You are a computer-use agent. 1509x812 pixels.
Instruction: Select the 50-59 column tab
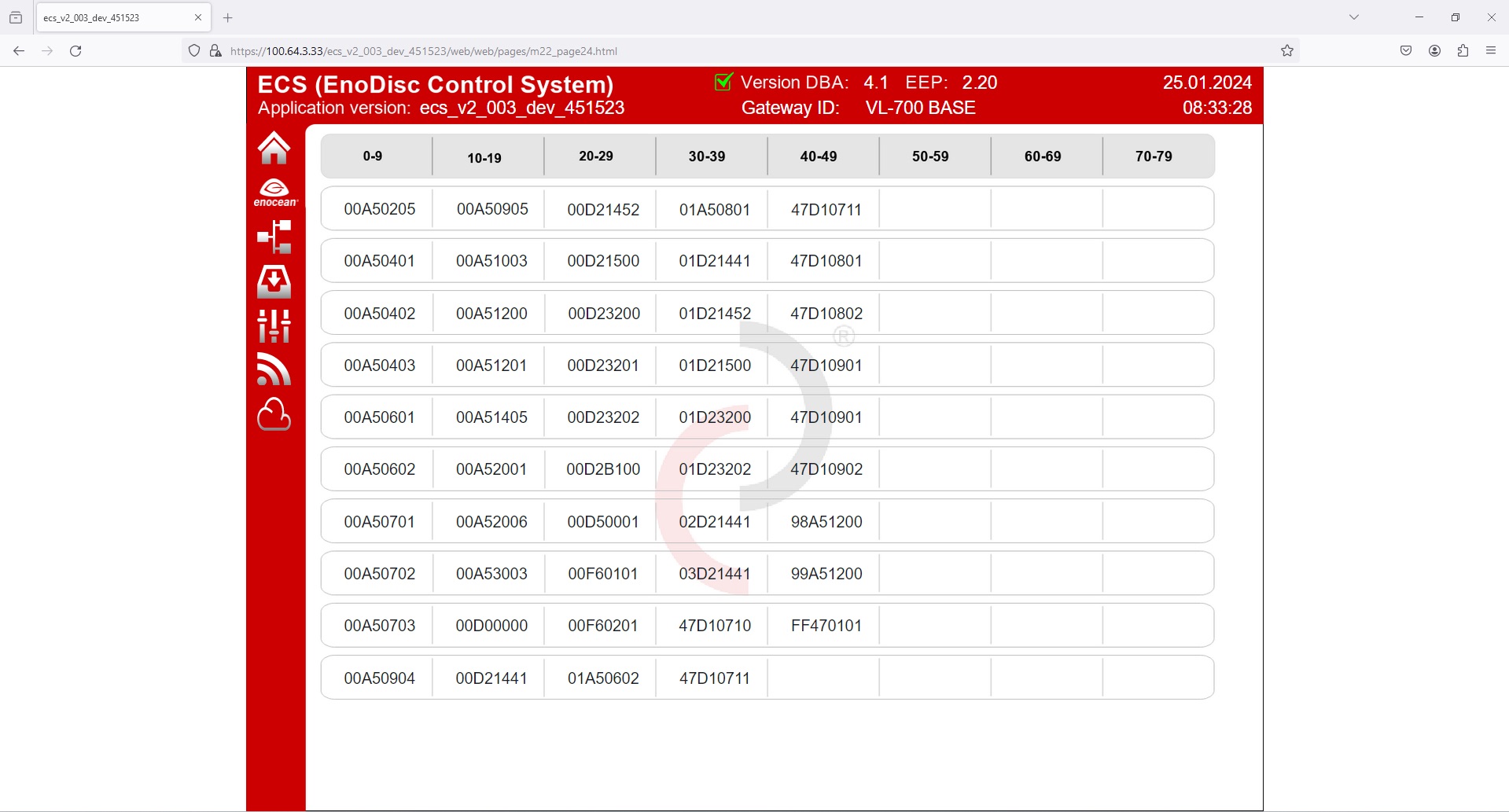930,156
